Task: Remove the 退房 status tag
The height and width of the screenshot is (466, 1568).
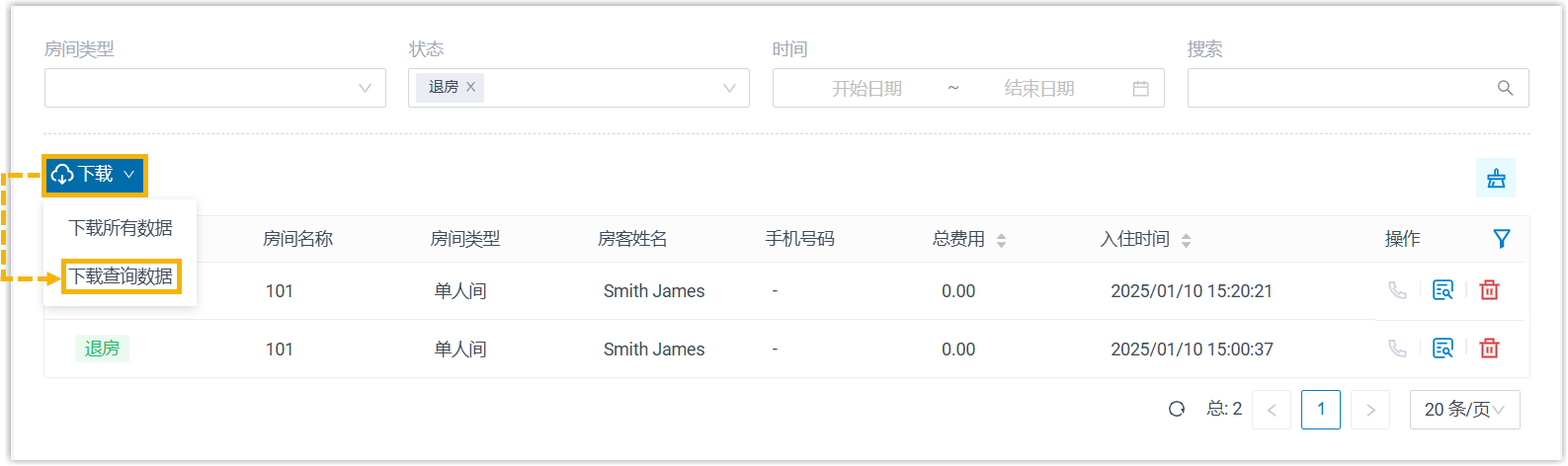Action: [x=471, y=87]
